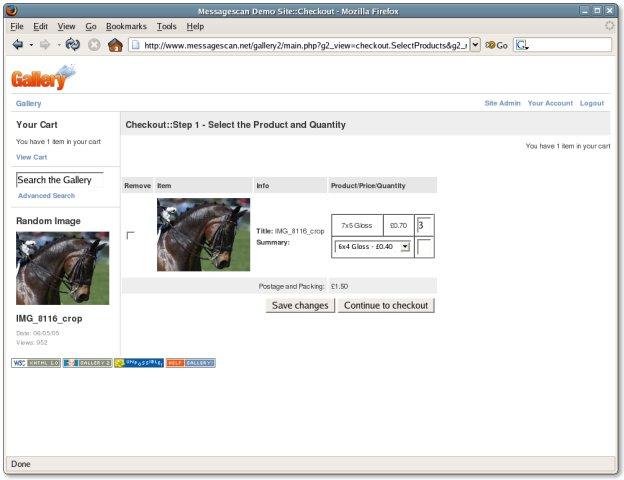This screenshot has width=624, height=480.
Task: Click the Firefox icon in title bar
Action: (x=12, y=10)
